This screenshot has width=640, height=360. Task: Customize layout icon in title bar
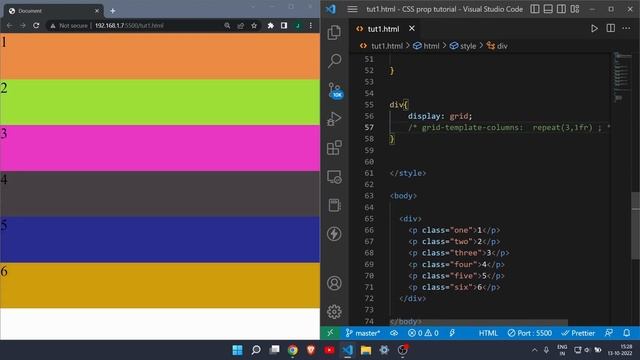[575, 9]
